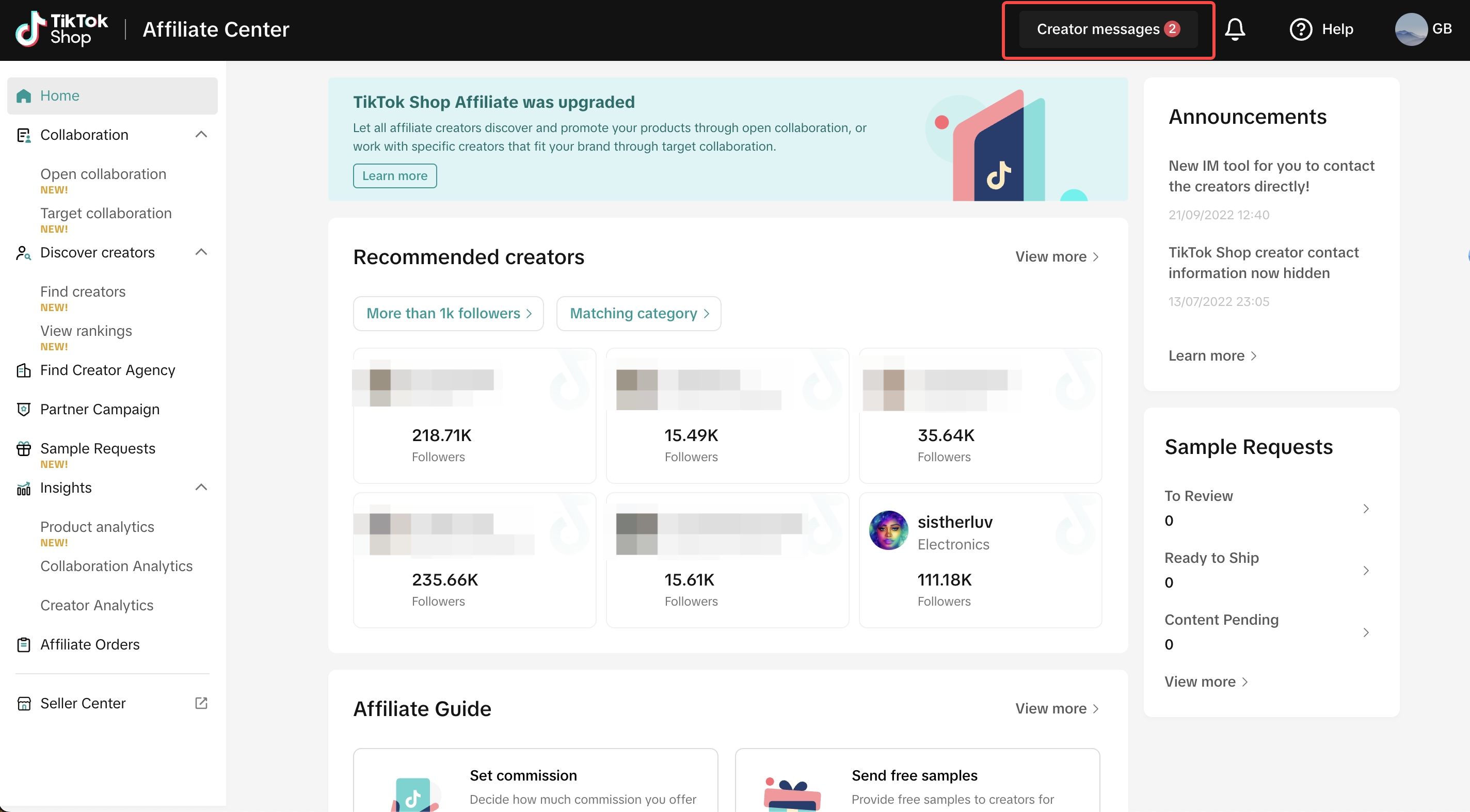Click the Find Creator Agency building icon
The image size is (1470, 812).
(23, 370)
